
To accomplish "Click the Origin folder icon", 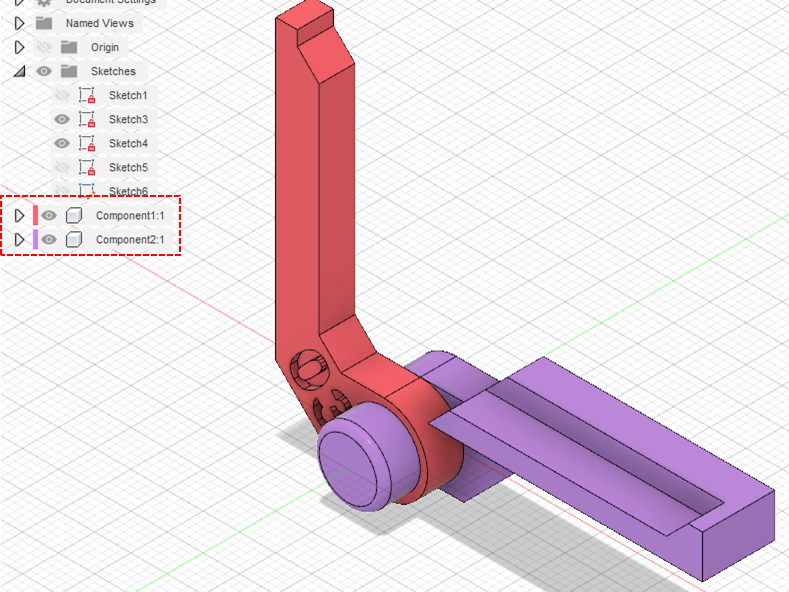I will point(69,47).
